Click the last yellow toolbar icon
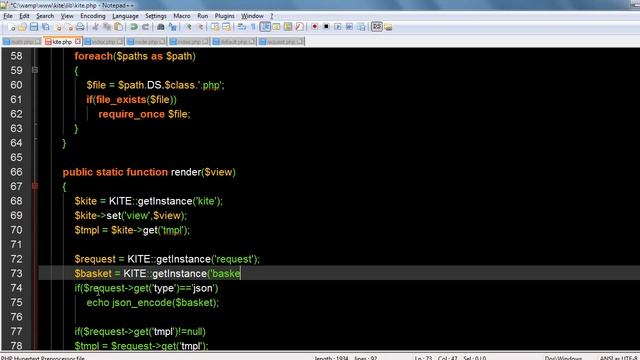 [388, 27]
